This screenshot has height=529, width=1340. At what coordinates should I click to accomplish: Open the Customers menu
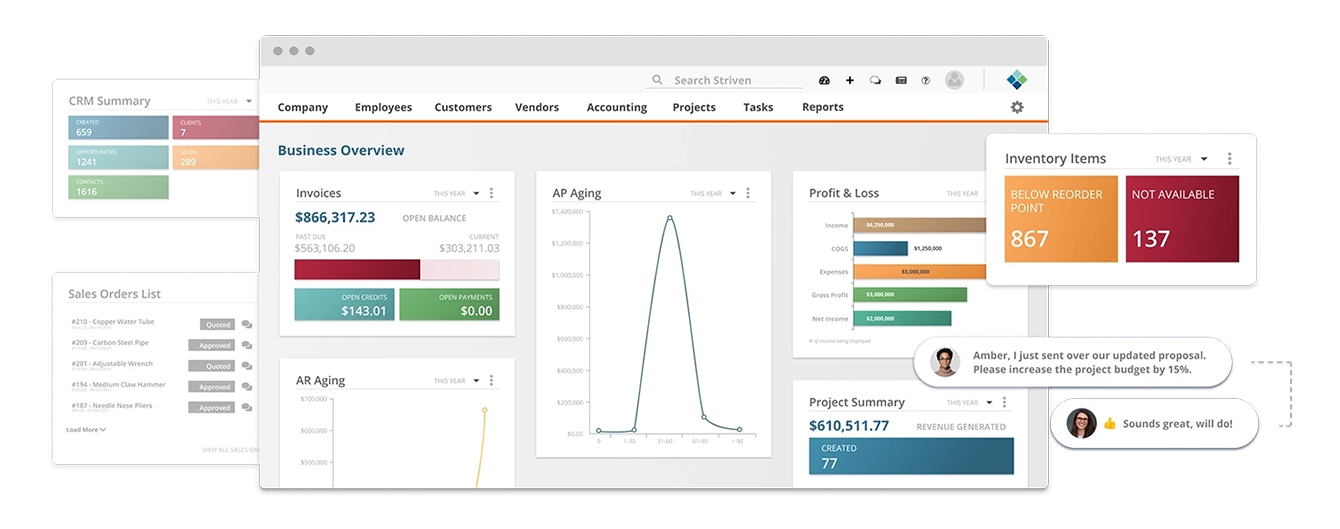click(x=463, y=107)
